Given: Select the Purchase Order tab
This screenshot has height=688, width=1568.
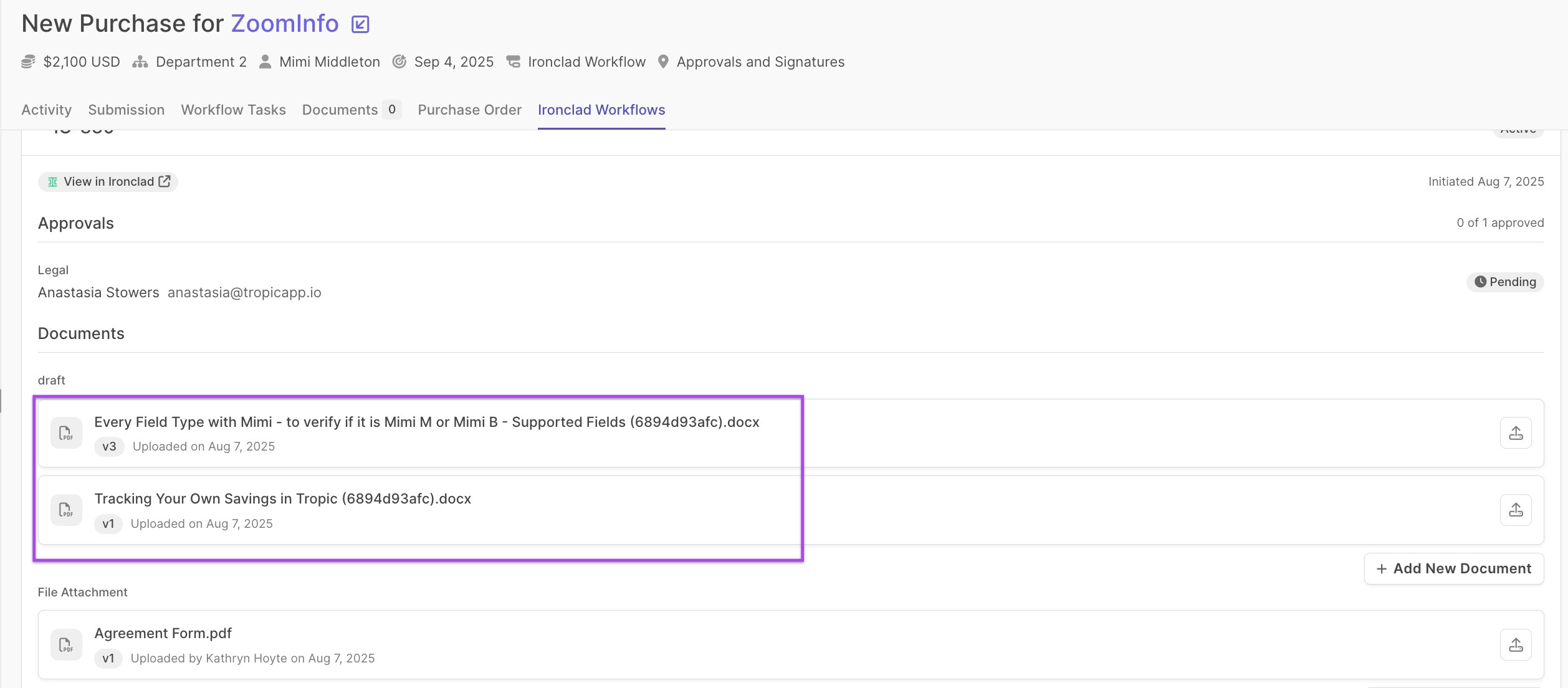Looking at the screenshot, I should tap(469, 110).
